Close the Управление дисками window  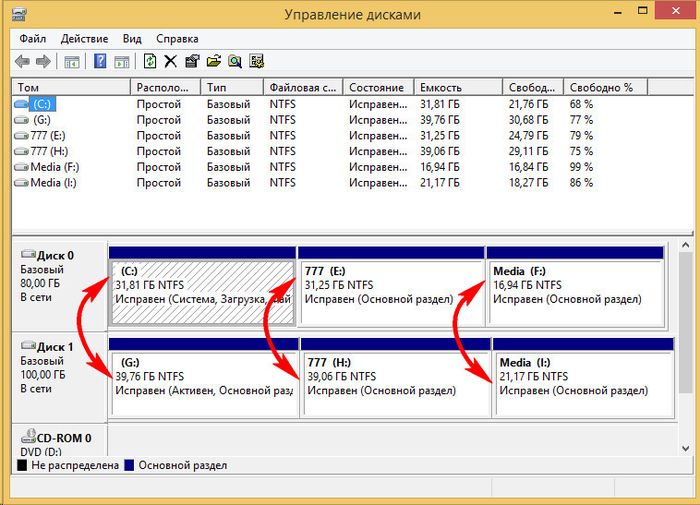tap(676, 11)
